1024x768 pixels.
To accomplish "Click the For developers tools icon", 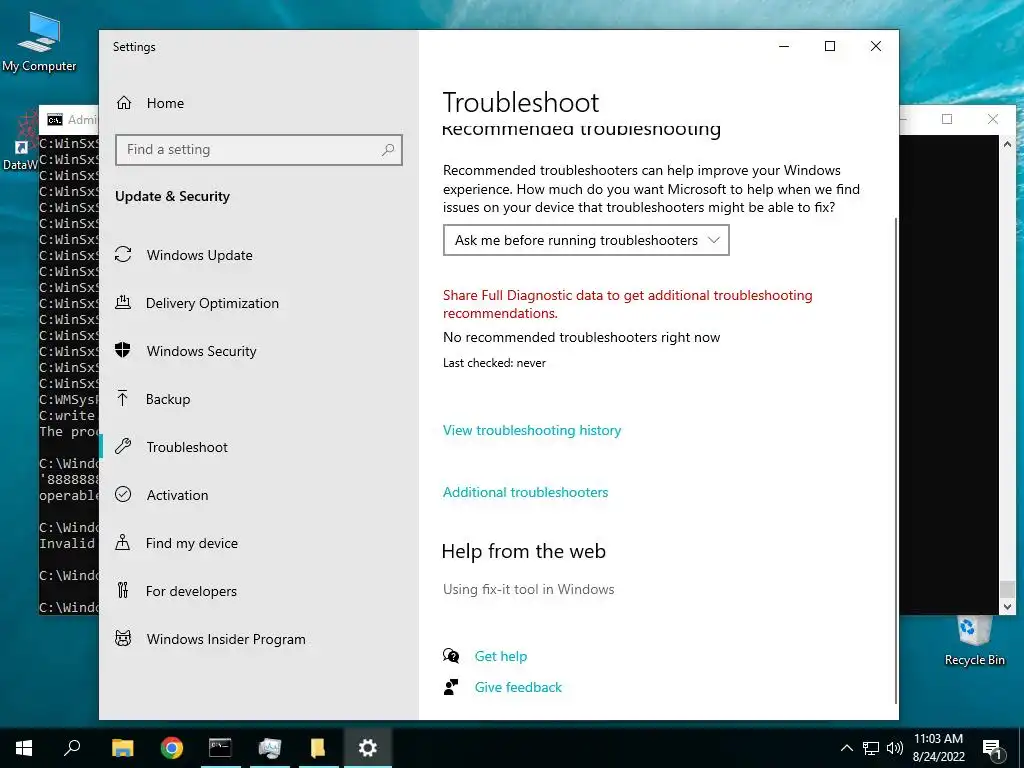I will [x=123, y=590].
